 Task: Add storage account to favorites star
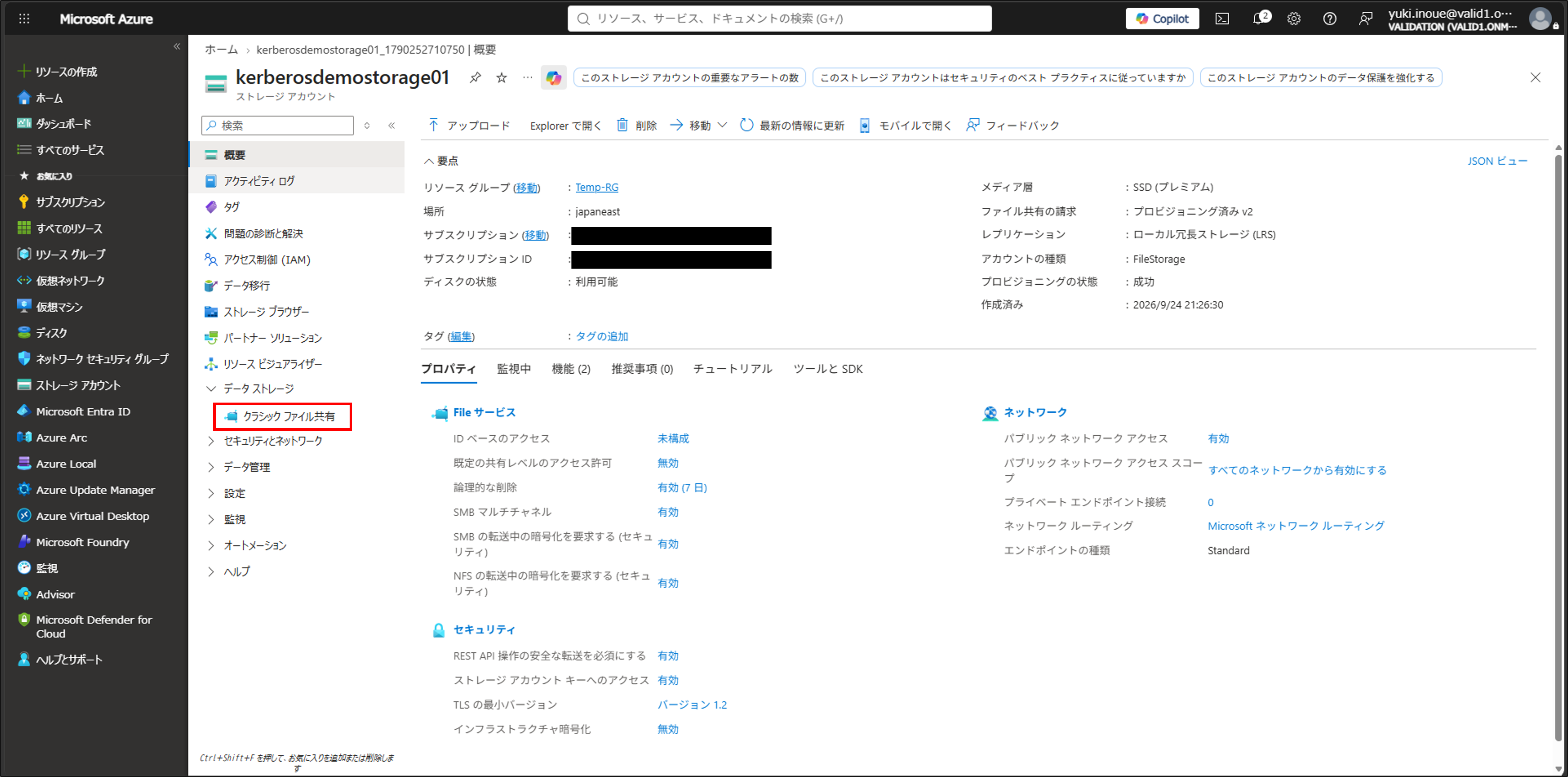pos(501,77)
